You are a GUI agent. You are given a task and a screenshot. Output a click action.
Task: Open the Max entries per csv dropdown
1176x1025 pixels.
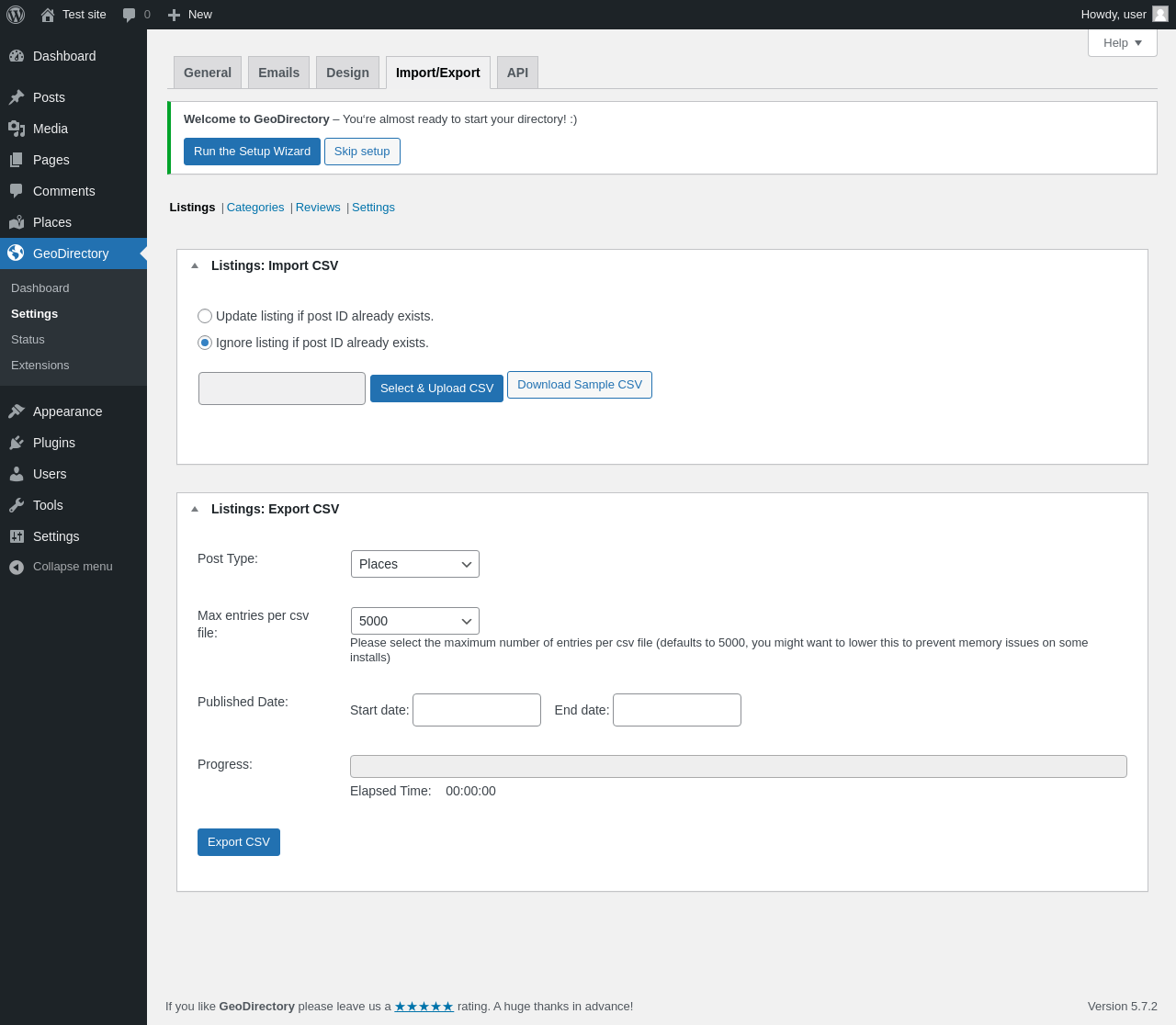pos(415,621)
